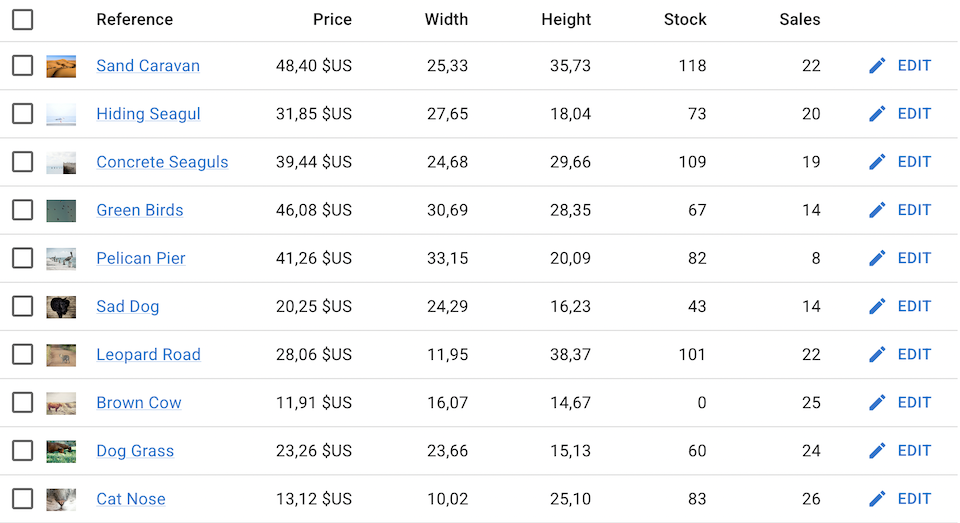Click the Sad Dog thumbnail image
The height and width of the screenshot is (523, 960).
(x=61, y=306)
